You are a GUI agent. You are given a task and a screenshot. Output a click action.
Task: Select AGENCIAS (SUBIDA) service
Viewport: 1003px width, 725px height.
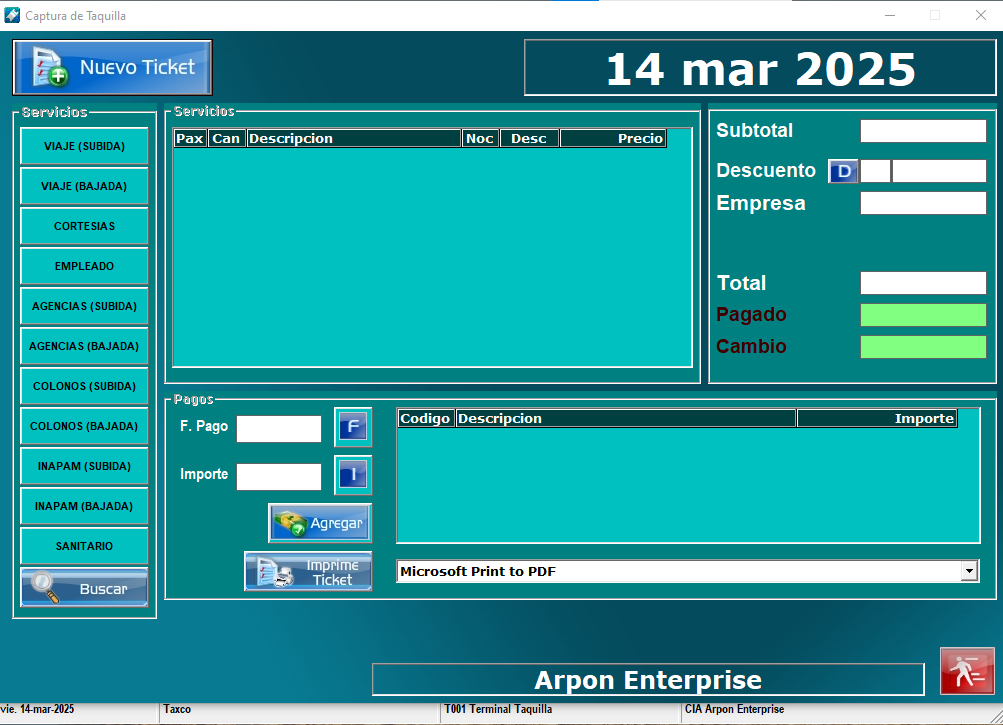click(84, 306)
